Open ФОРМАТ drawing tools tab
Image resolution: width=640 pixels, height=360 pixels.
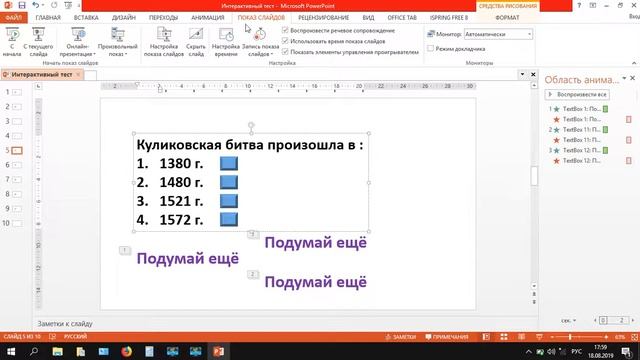(x=507, y=18)
